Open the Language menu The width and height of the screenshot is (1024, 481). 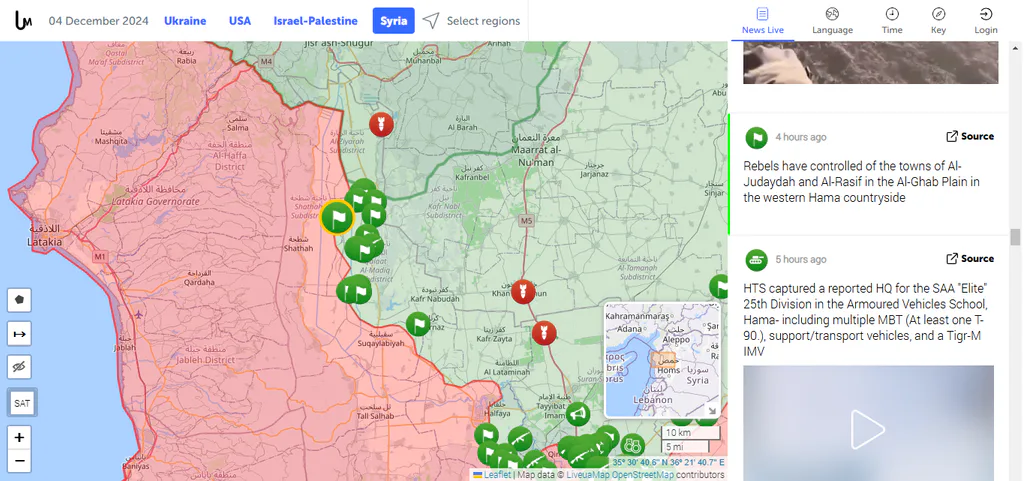pyautogui.click(x=832, y=20)
